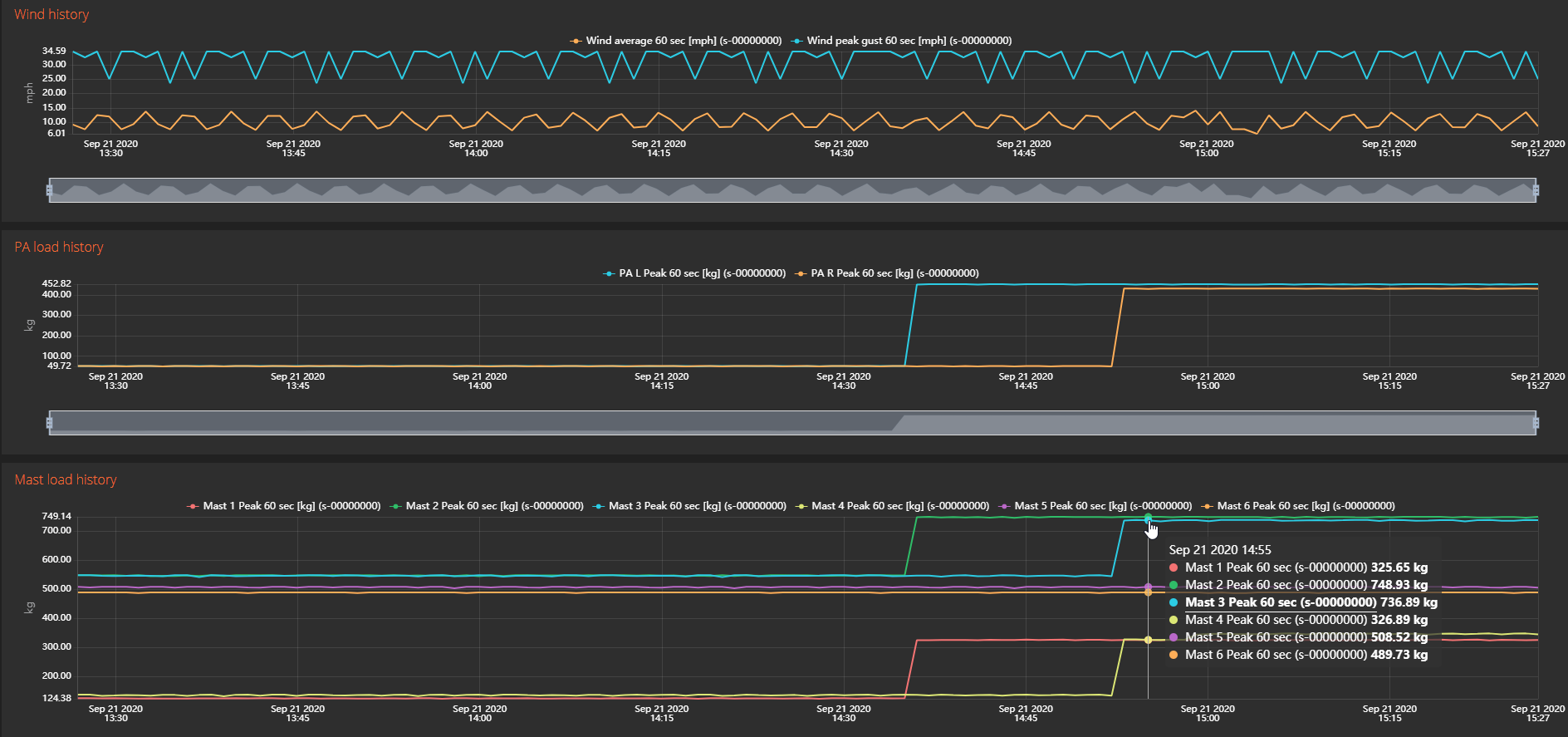
Task: Click PA load chart x-axis label 14:30
Action: coord(844,381)
